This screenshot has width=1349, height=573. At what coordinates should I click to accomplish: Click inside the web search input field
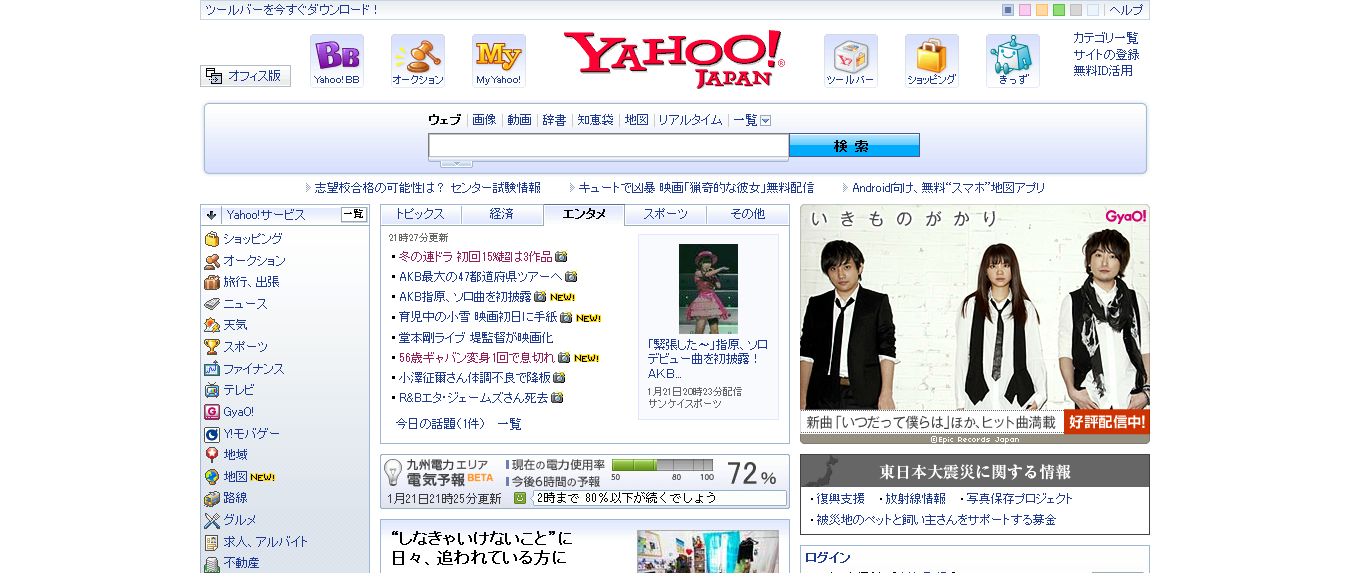click(609, 146)
